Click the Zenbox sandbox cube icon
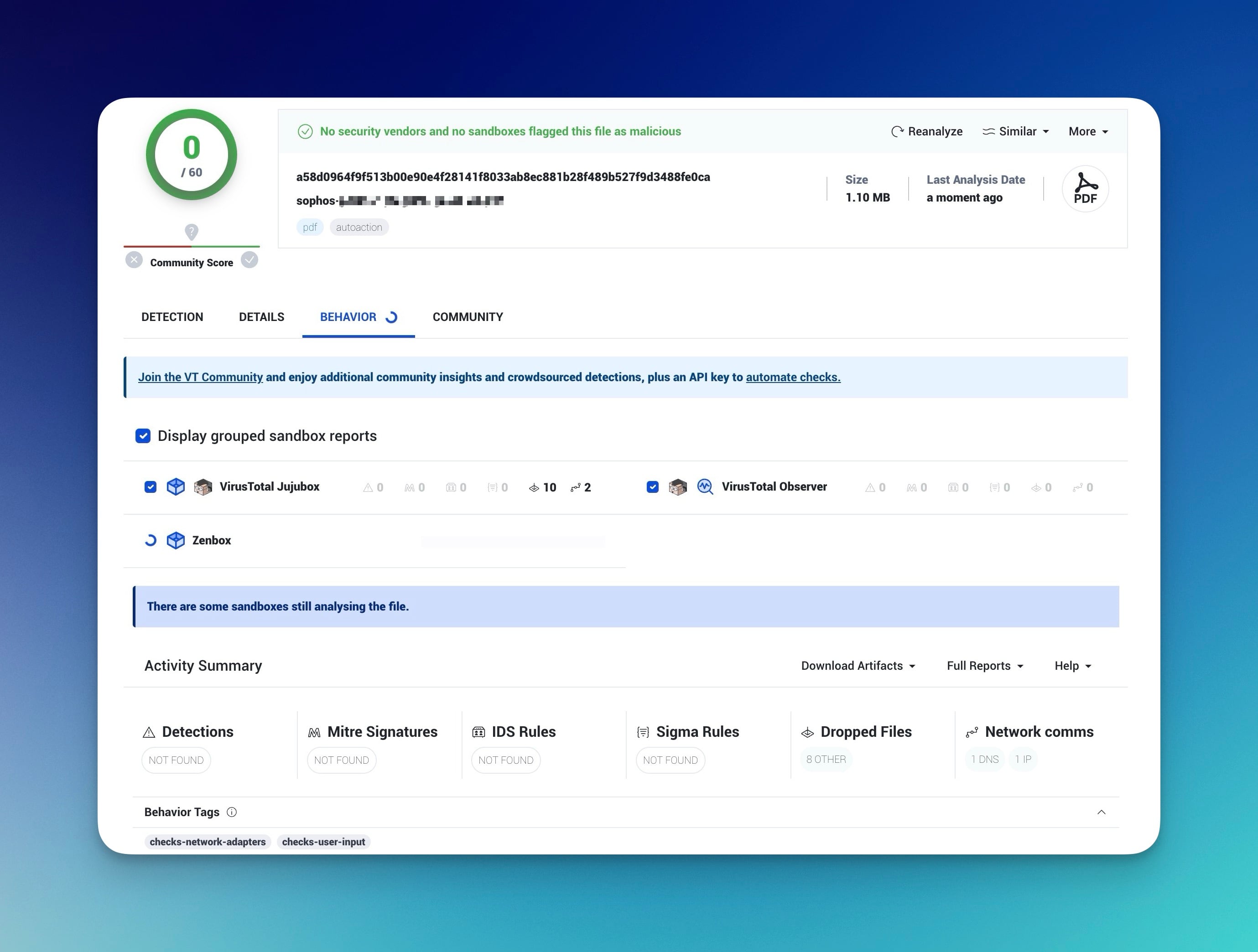The height and width of the screenshot is (952, 1258). point(176,540)
